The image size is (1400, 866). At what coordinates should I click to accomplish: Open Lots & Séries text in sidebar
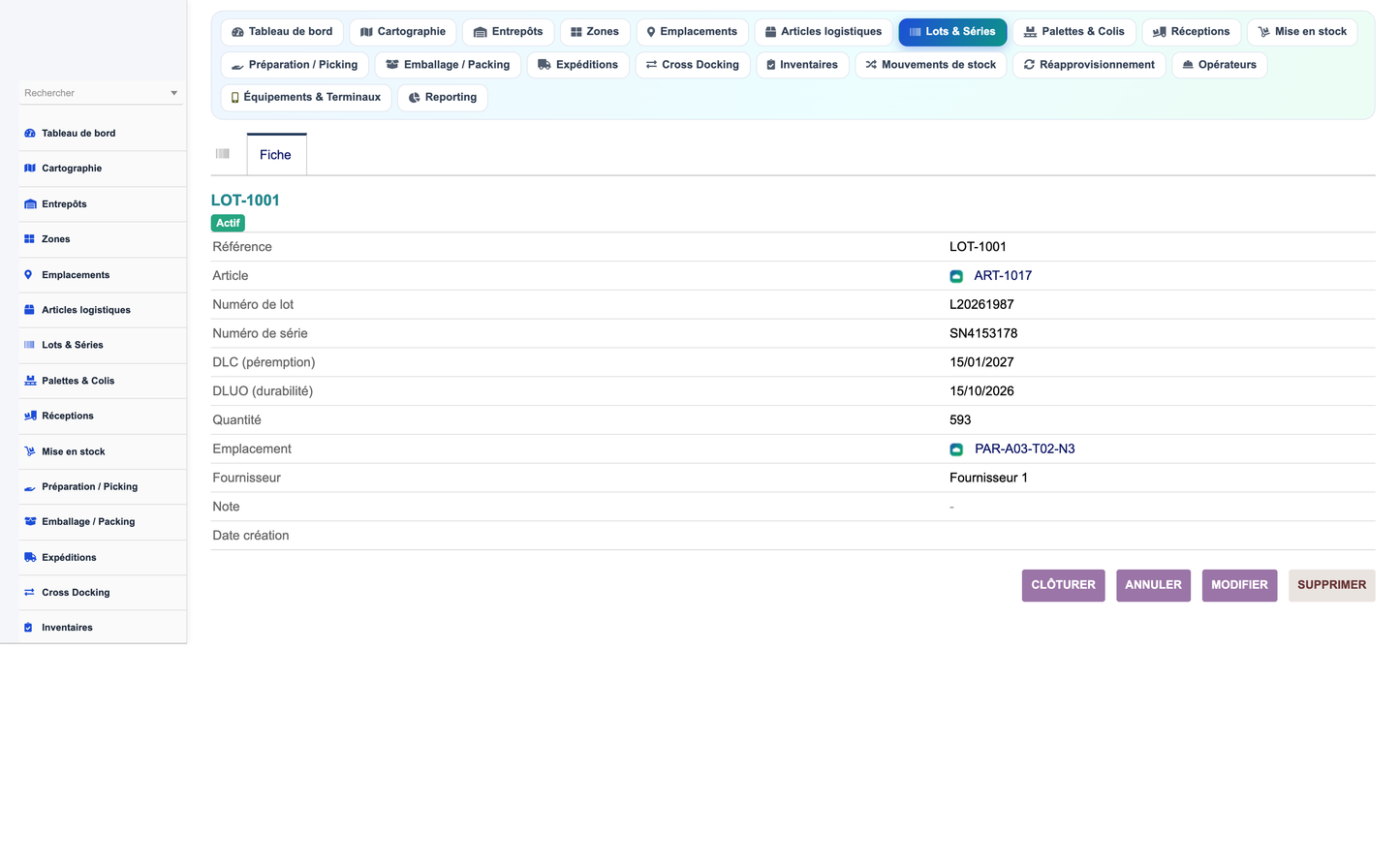pyautogui.click(x=73, y=345)
